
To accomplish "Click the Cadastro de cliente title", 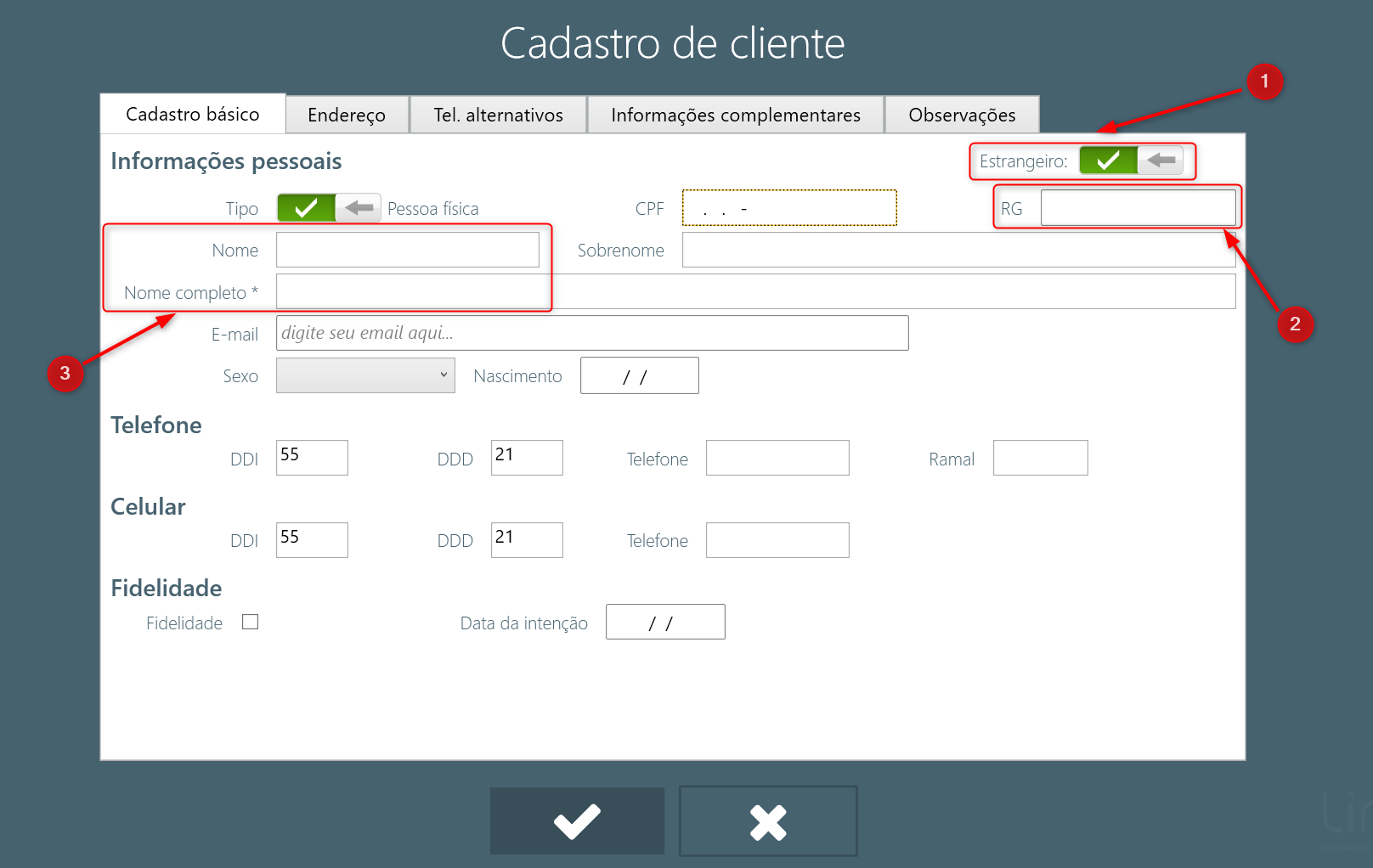I will tap(673, 43).
